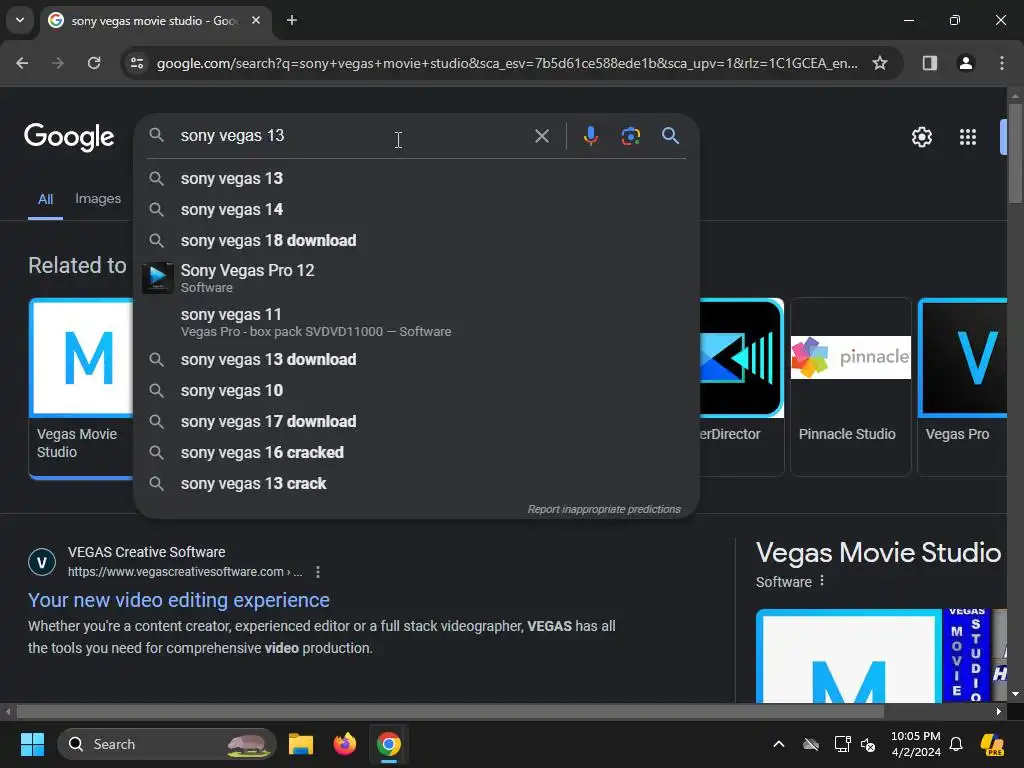Open the Pinnacle Studio related card
The height and width of the screenshot is (768, 1024).
tap(850, 387)
